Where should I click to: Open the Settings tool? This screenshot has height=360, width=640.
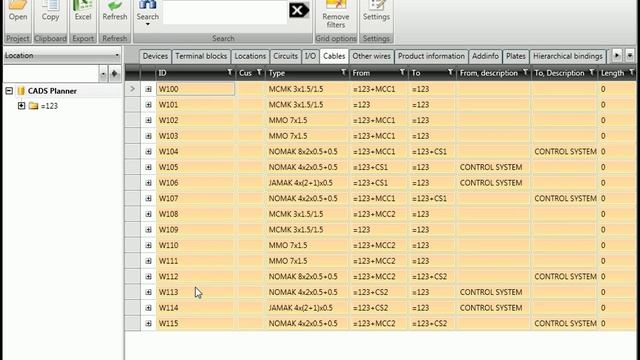[376, 11]
